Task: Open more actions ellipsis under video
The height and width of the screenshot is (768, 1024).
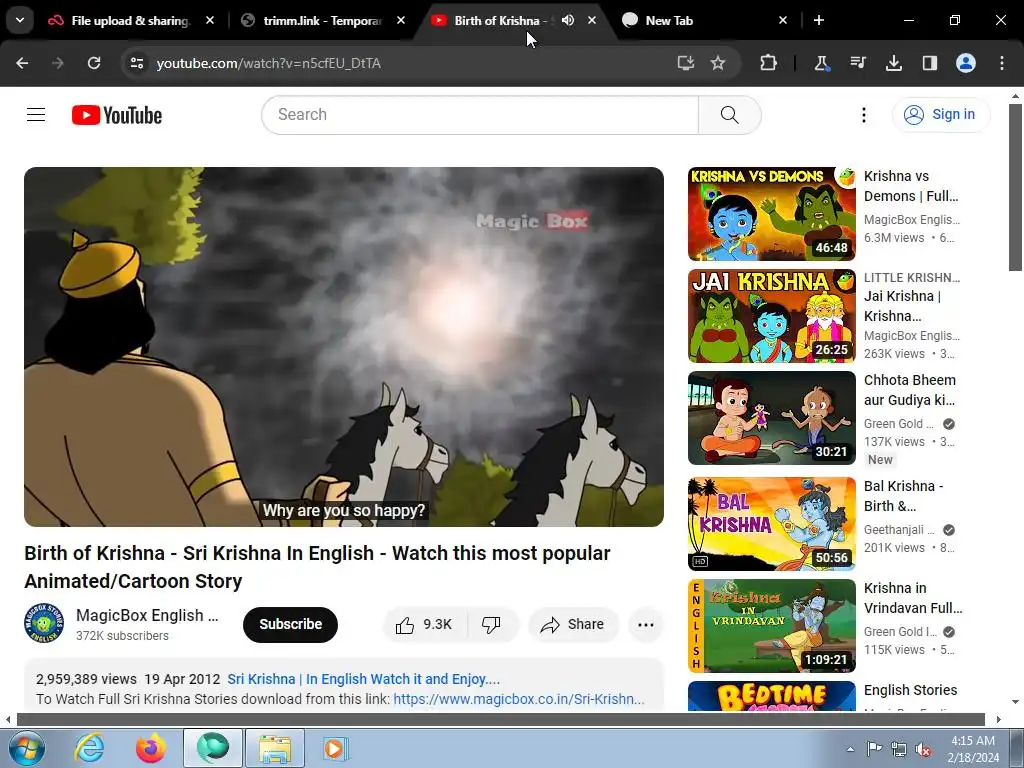Action: click(x=645, y=624)
